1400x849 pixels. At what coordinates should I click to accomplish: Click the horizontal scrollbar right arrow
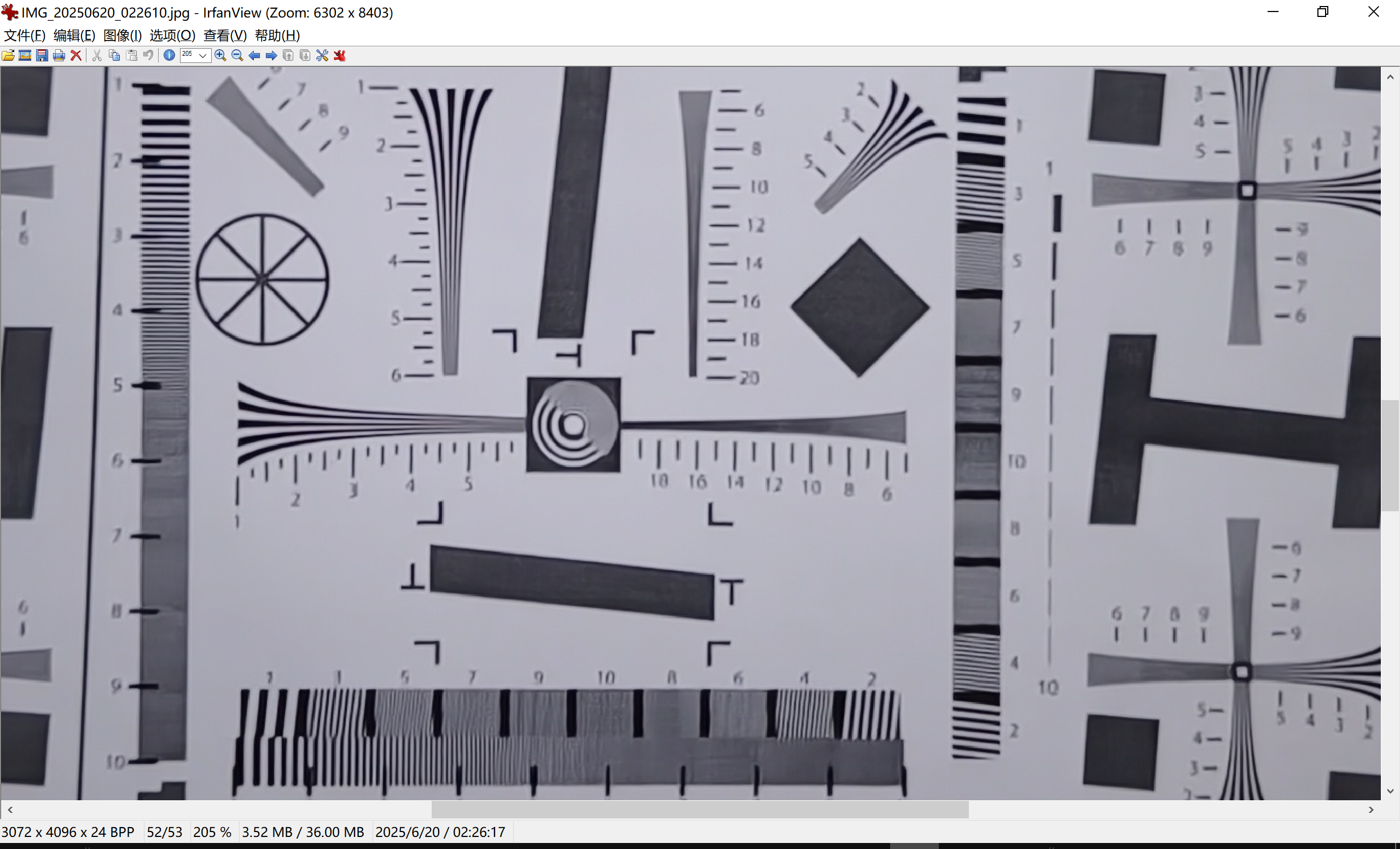click(1371, 810)
